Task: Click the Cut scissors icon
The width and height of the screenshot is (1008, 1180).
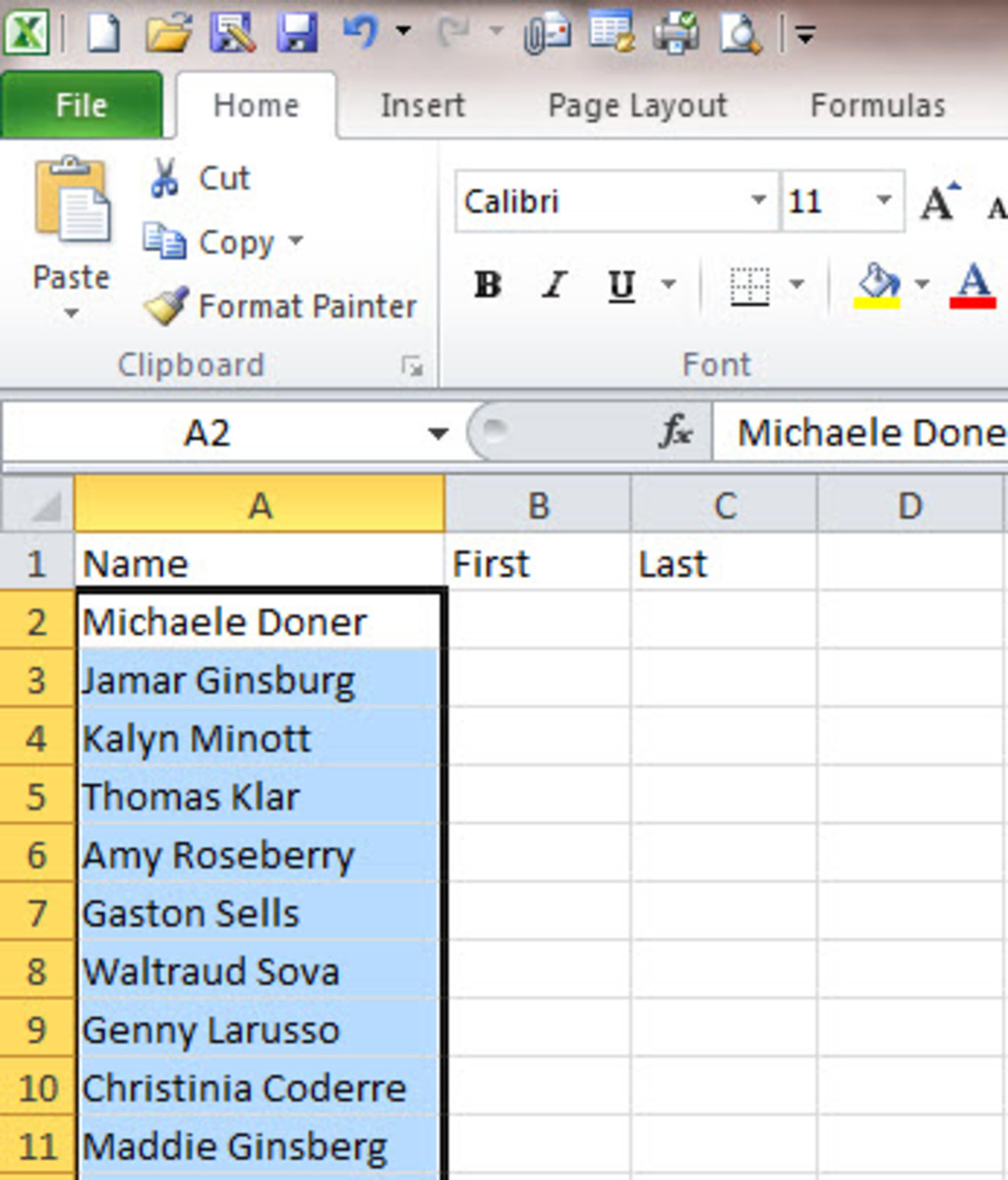Action: pyautogui.click(x=163, y=179)
